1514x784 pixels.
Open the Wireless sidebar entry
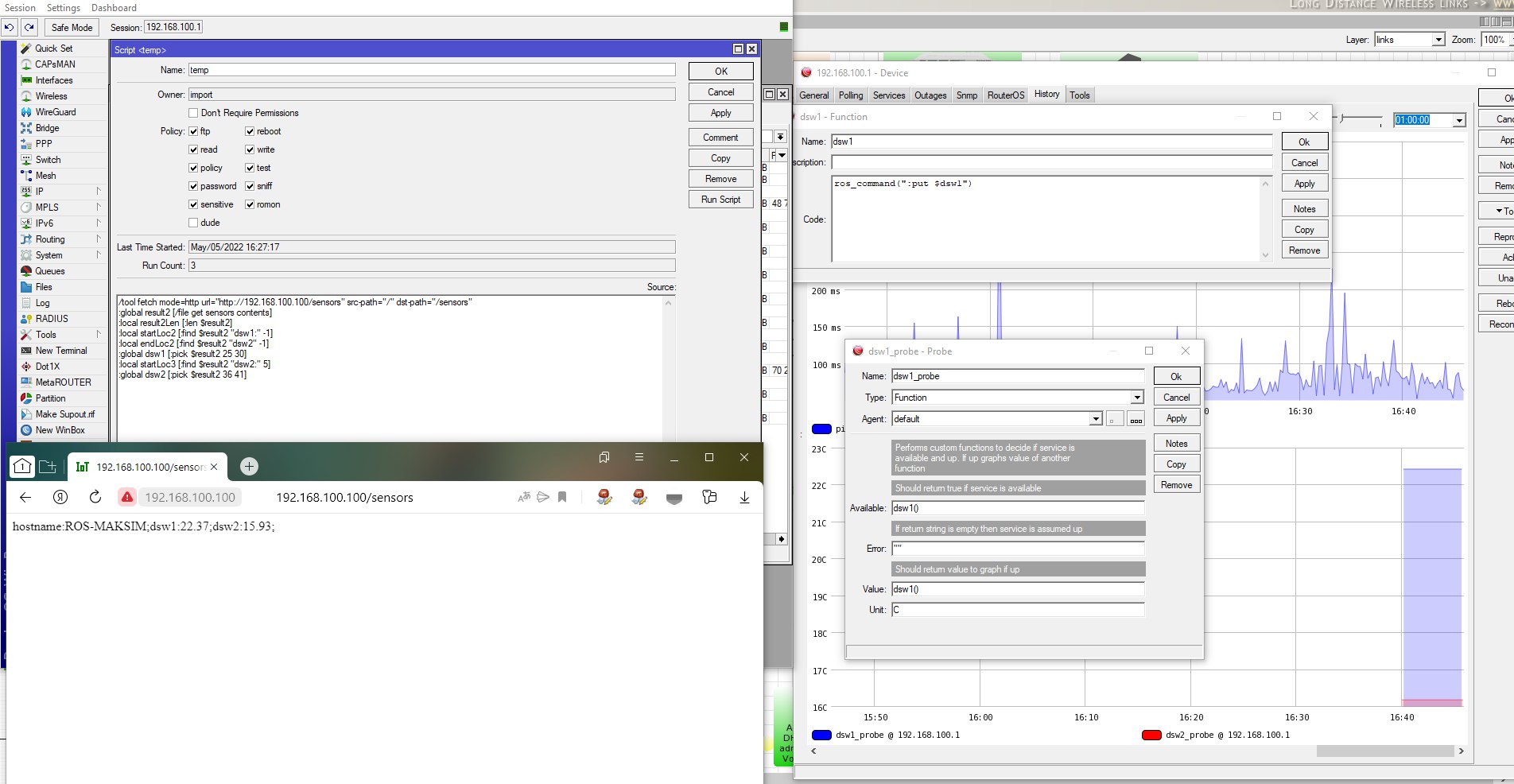51,96
